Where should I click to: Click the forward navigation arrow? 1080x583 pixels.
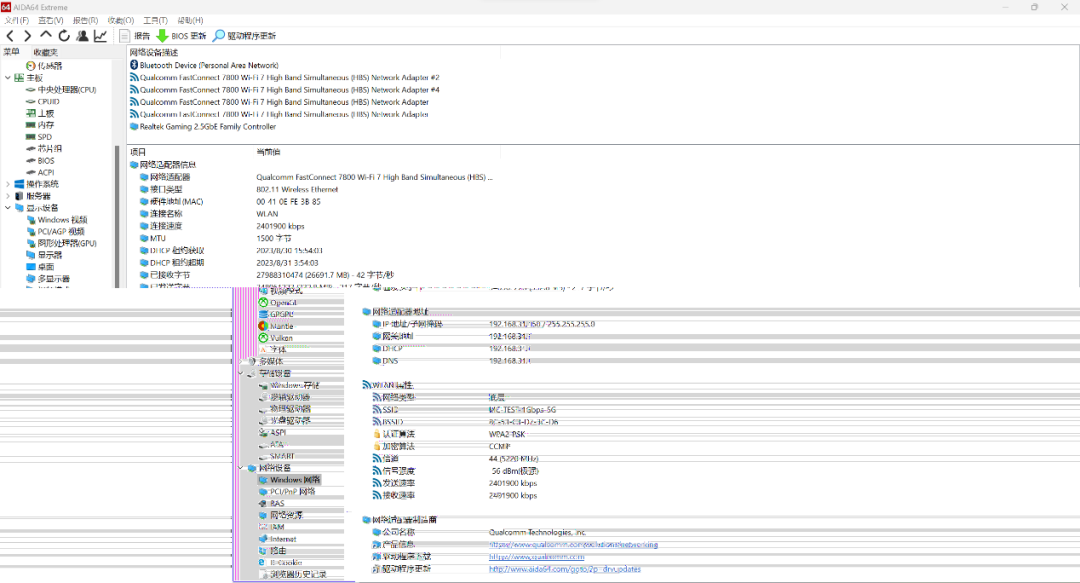point(28,36)
